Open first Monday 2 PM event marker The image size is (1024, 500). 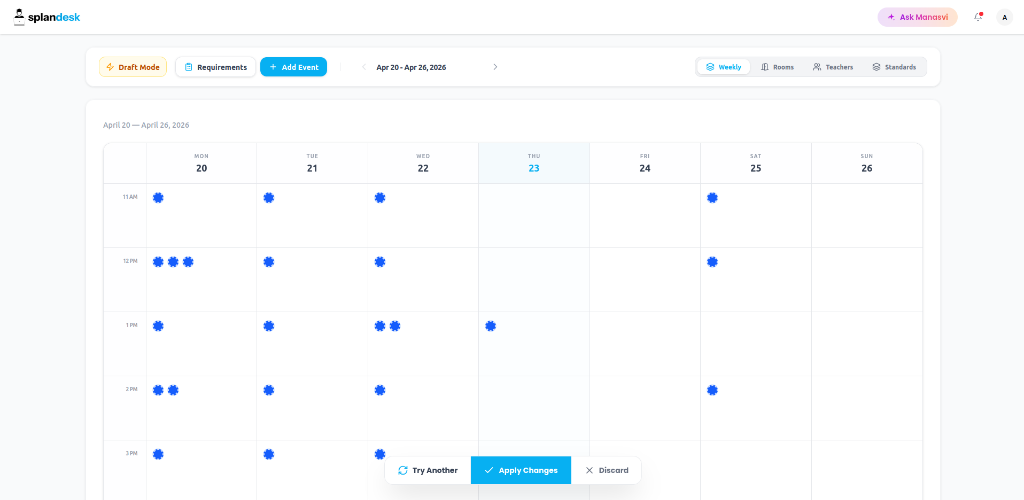[x=158, y=390]
